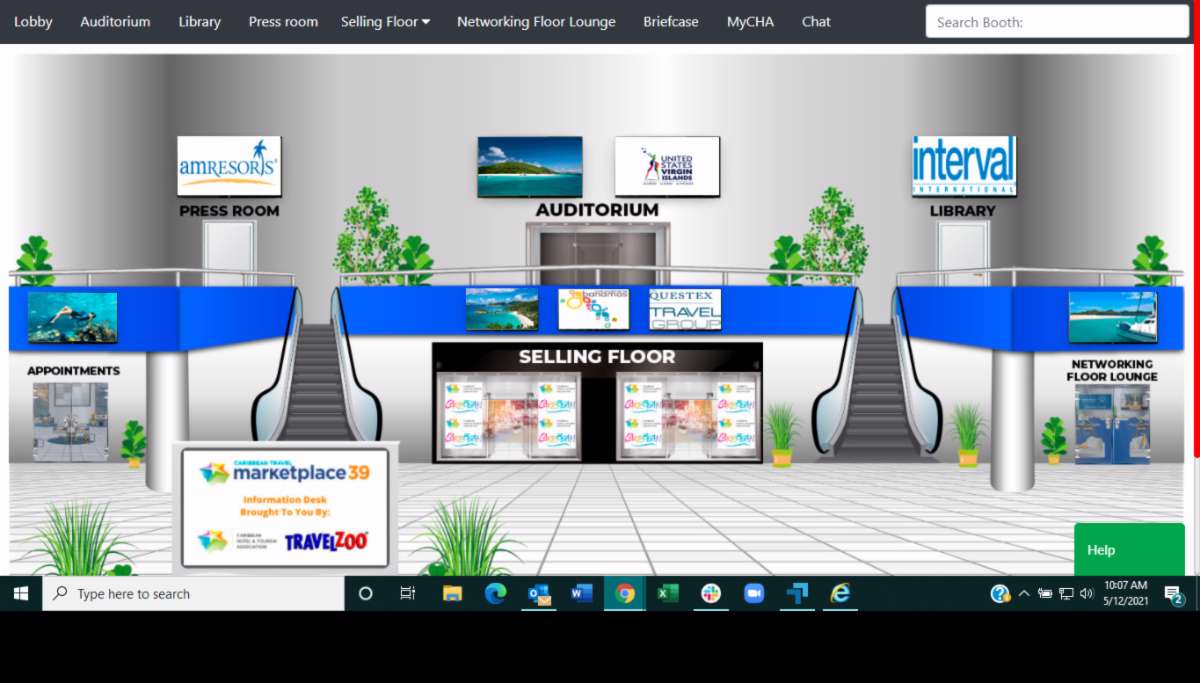This screenshot has height=683, width=1200.
Task: Open Chat from the top navigation
Action: click(816, 22)
